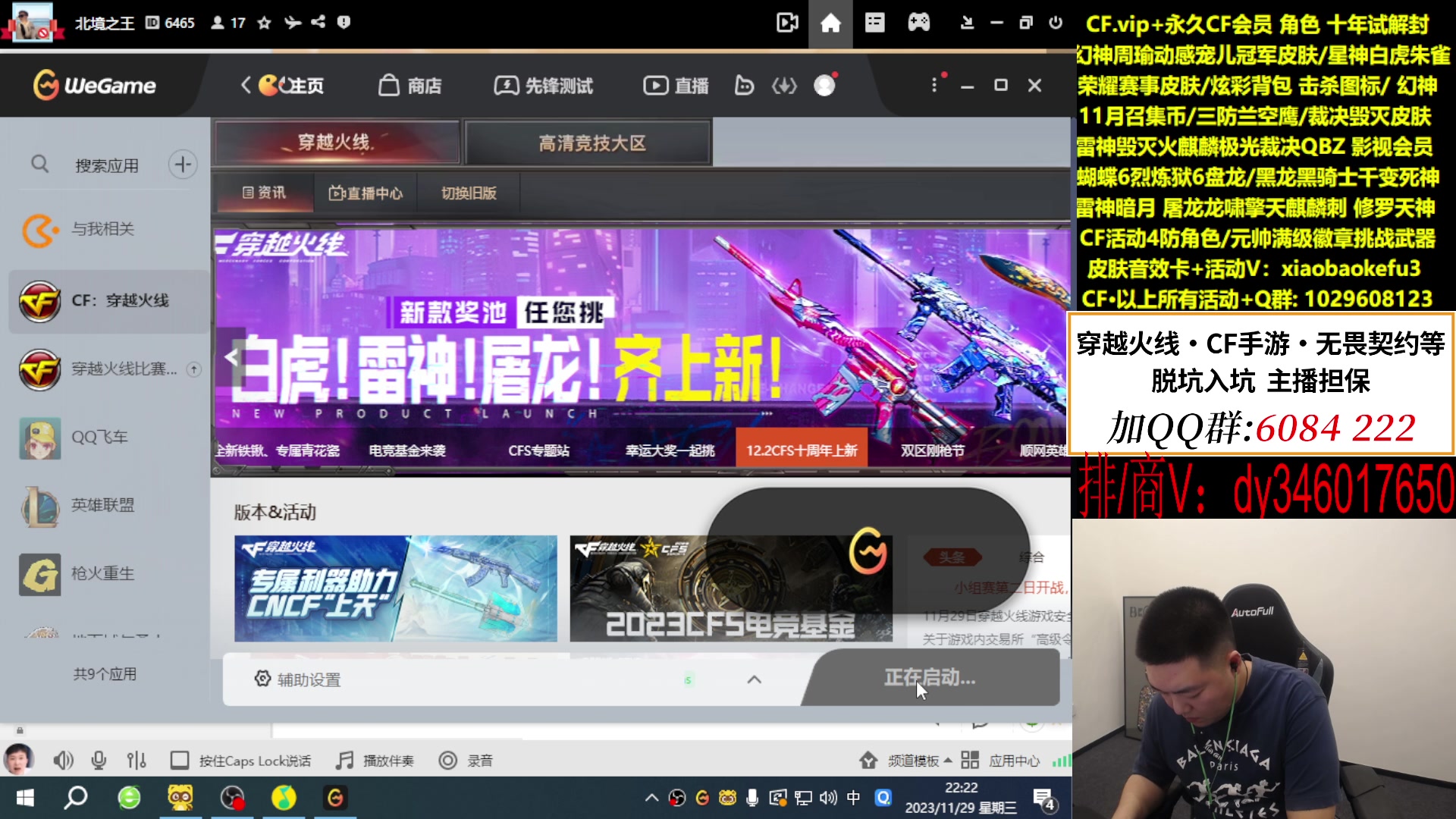Click the shield report icon
This screenshot has width=1456, height=819.
(344, 22)
